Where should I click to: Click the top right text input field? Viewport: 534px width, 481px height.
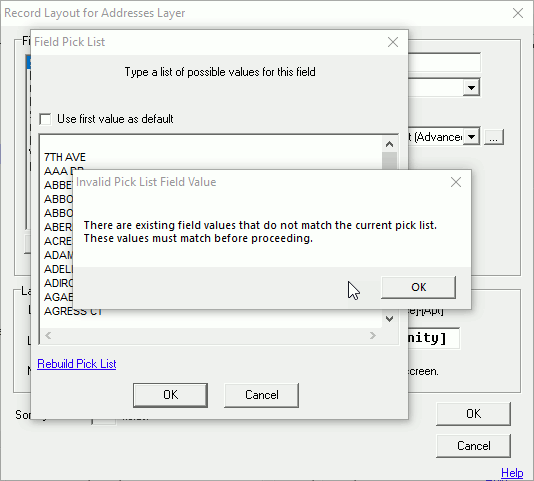click(x=444, y=62)
